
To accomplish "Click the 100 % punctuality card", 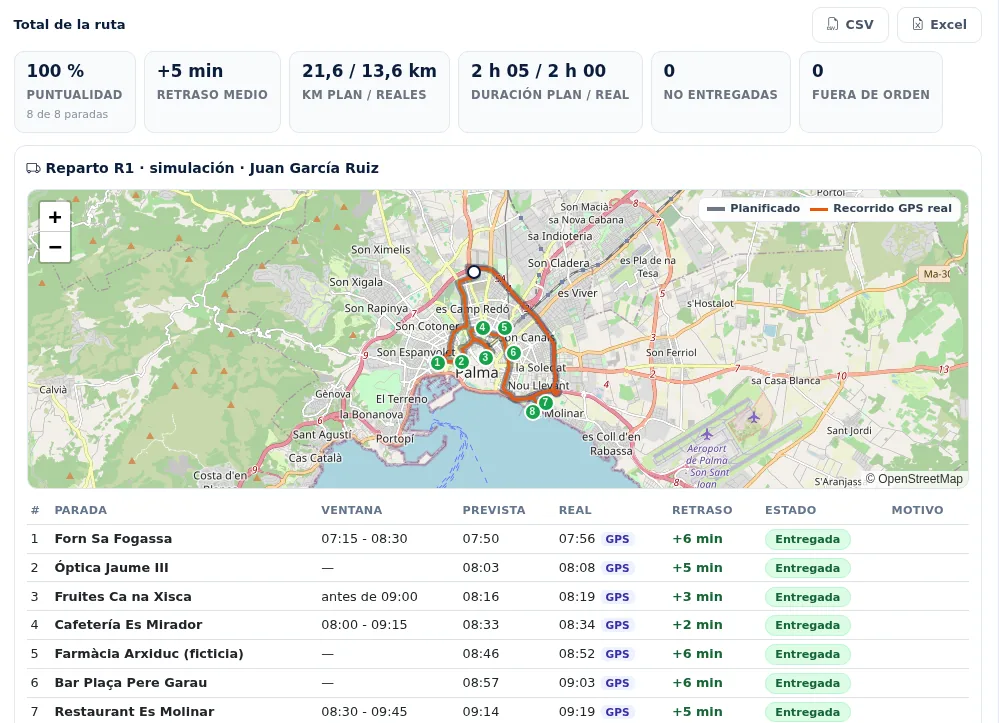I will coord(75,92).
